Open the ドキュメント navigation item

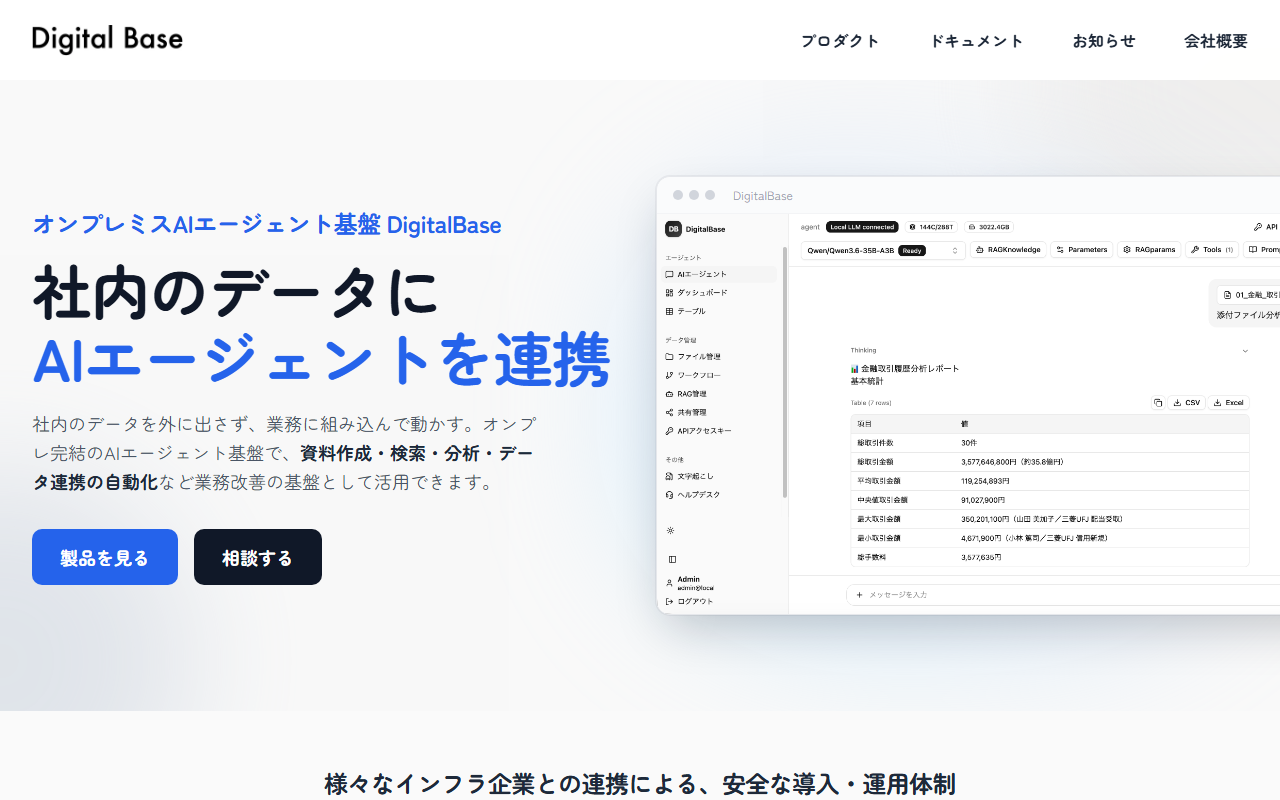[x=977, y=41]
